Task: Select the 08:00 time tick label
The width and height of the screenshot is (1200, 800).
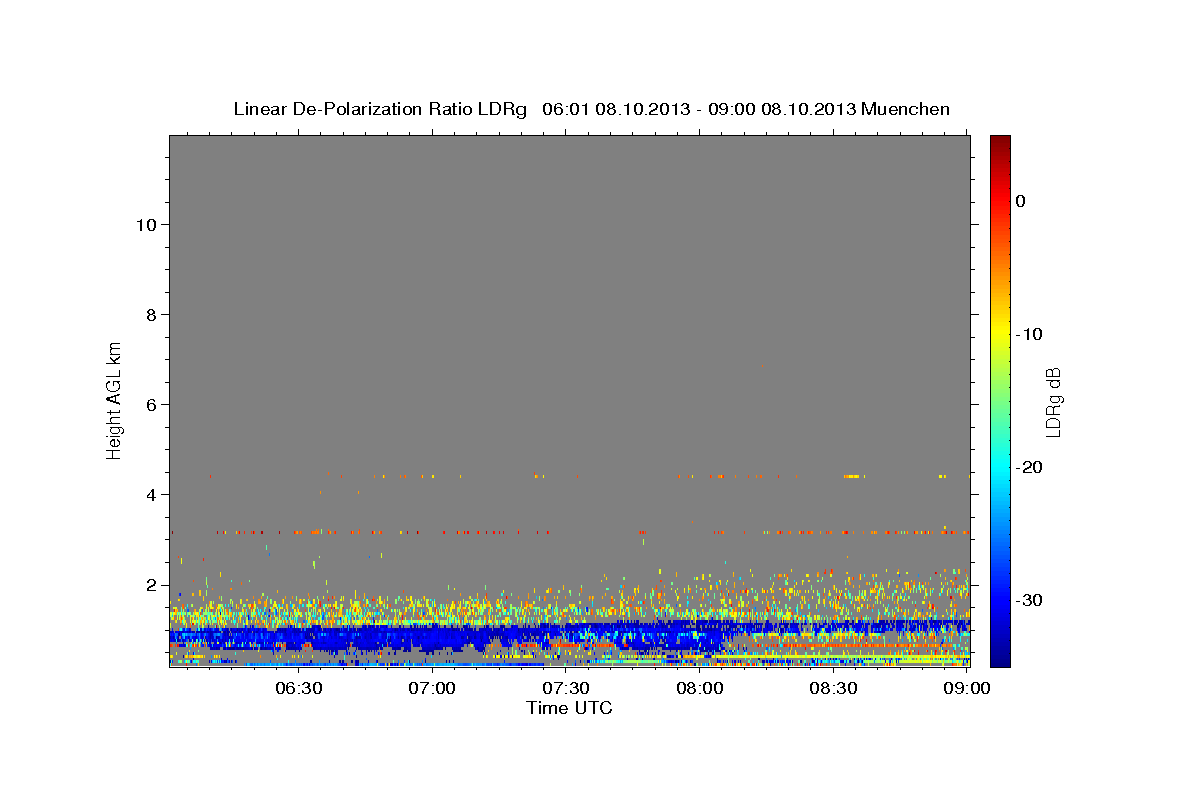Action: [700, 688]
